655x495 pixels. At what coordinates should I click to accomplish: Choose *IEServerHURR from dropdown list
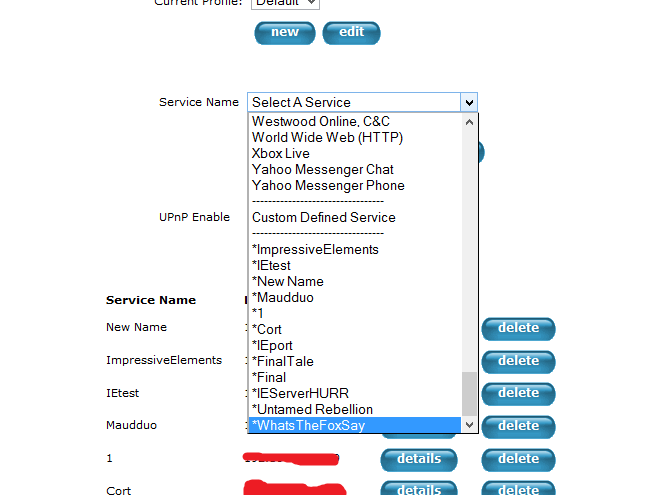pos(355,393)
